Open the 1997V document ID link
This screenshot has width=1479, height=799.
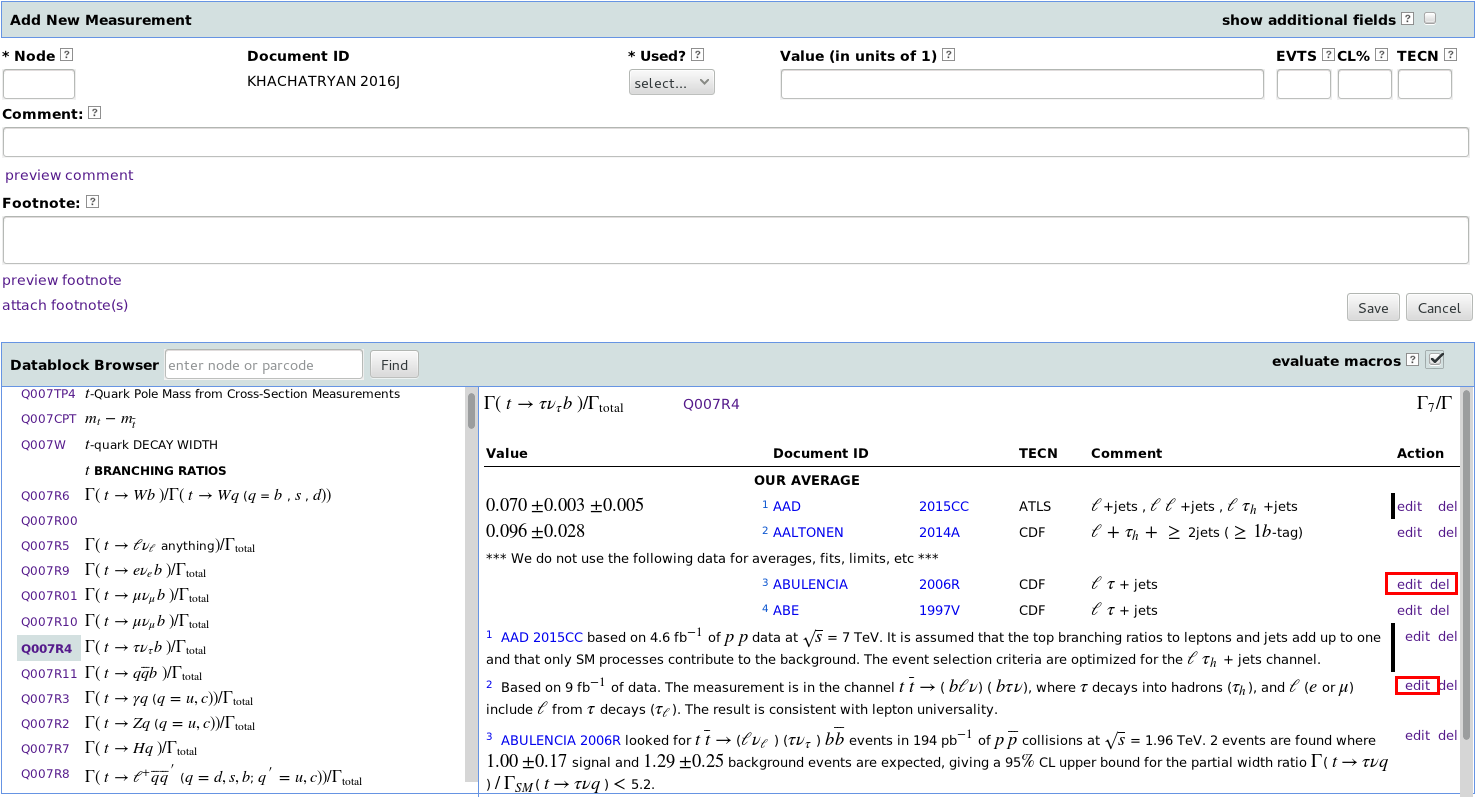(x=939, y=610)
